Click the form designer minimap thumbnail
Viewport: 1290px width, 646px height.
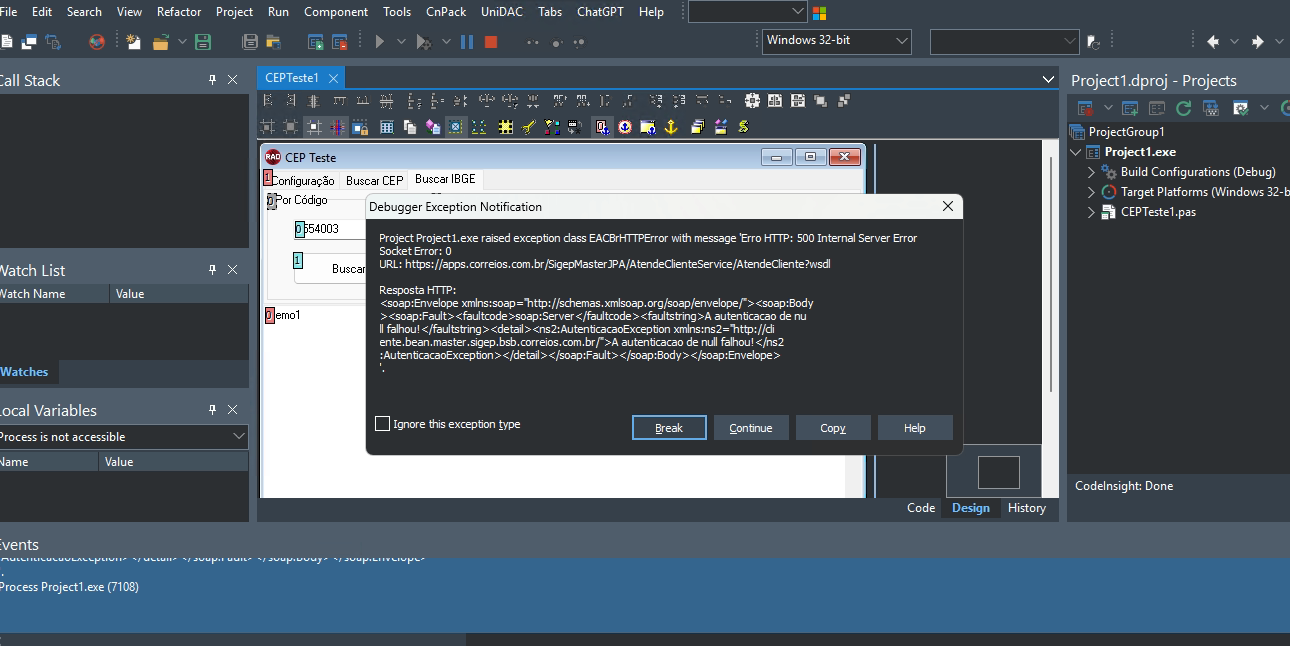coord(998,472)
